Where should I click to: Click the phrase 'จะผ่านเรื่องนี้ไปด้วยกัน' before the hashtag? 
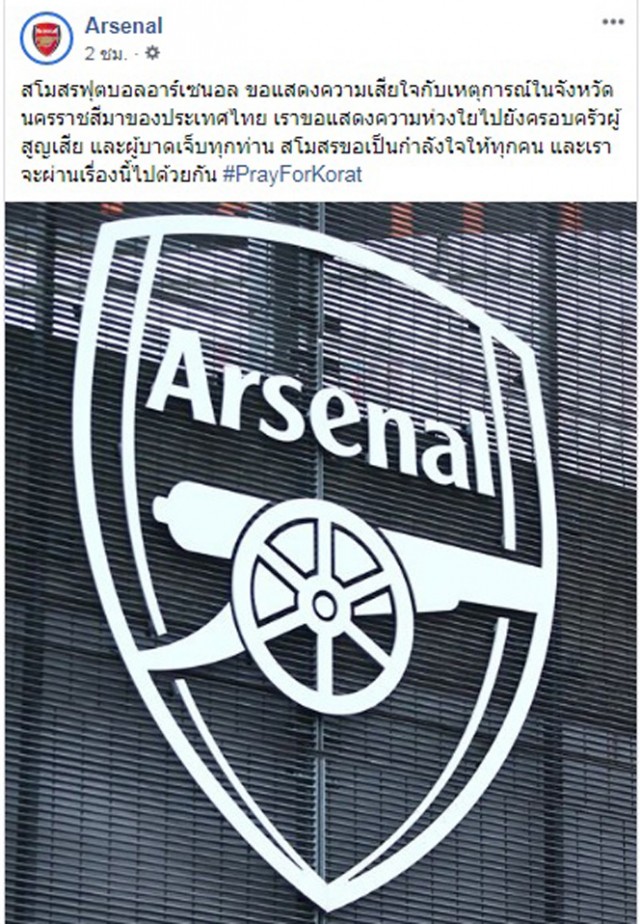click(x=119, y=176)
